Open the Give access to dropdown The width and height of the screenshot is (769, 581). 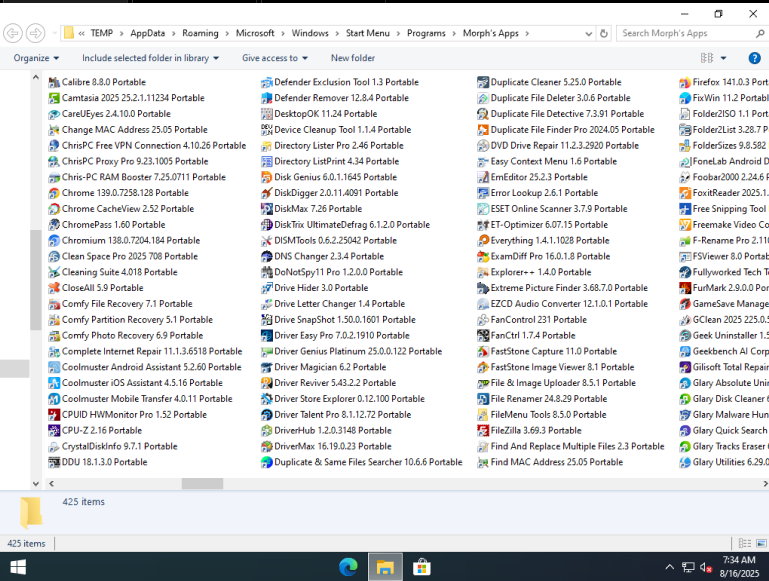tap(275, 58)
